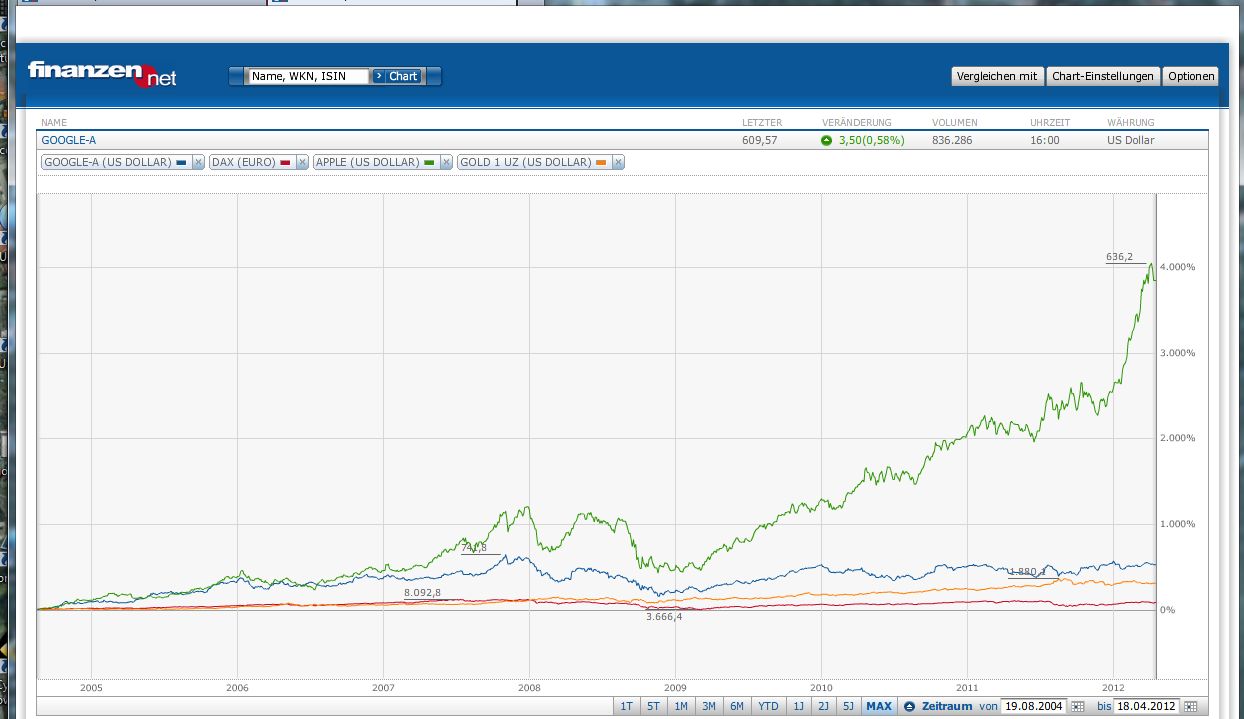Focus the Name, WKN, ISIN search field
Image resolution: width=1244 pixels, height=719 pixels.
[308, 76]
